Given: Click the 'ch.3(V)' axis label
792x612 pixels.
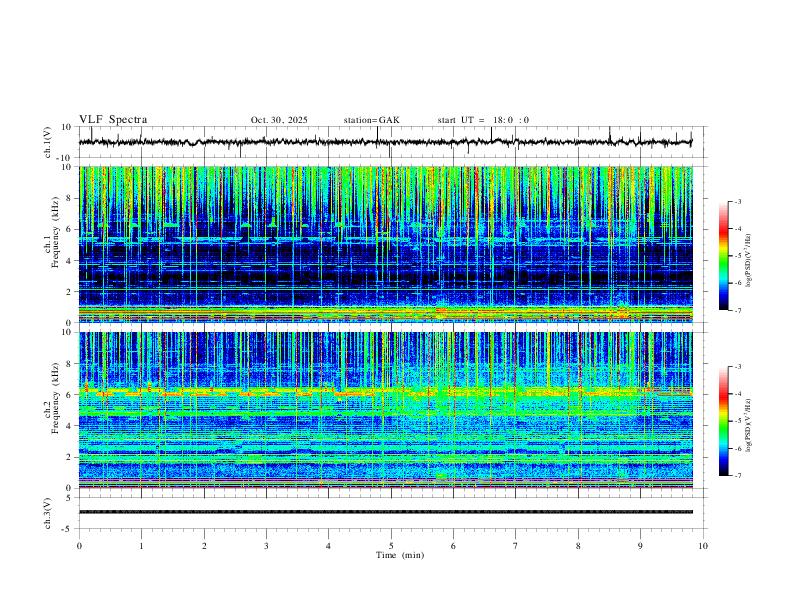Looking at the screenshot, I should (49, 513).
